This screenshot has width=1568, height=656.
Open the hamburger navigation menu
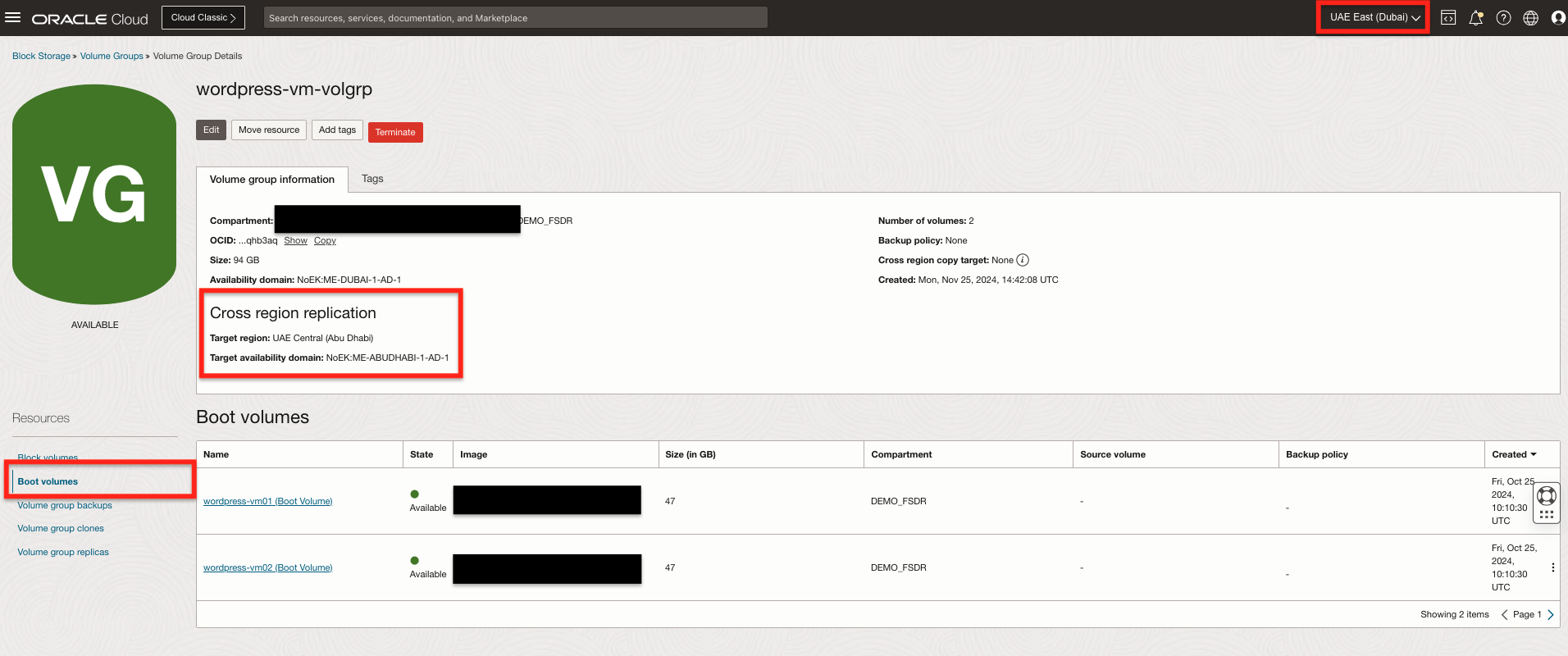tap(13, 17)
